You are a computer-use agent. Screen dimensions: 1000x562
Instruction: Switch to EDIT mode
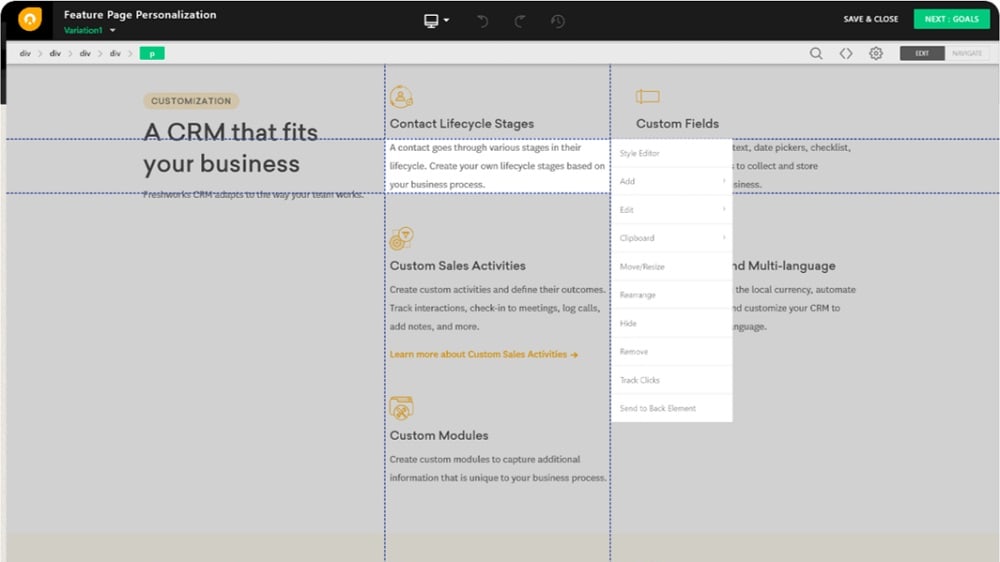922,54
